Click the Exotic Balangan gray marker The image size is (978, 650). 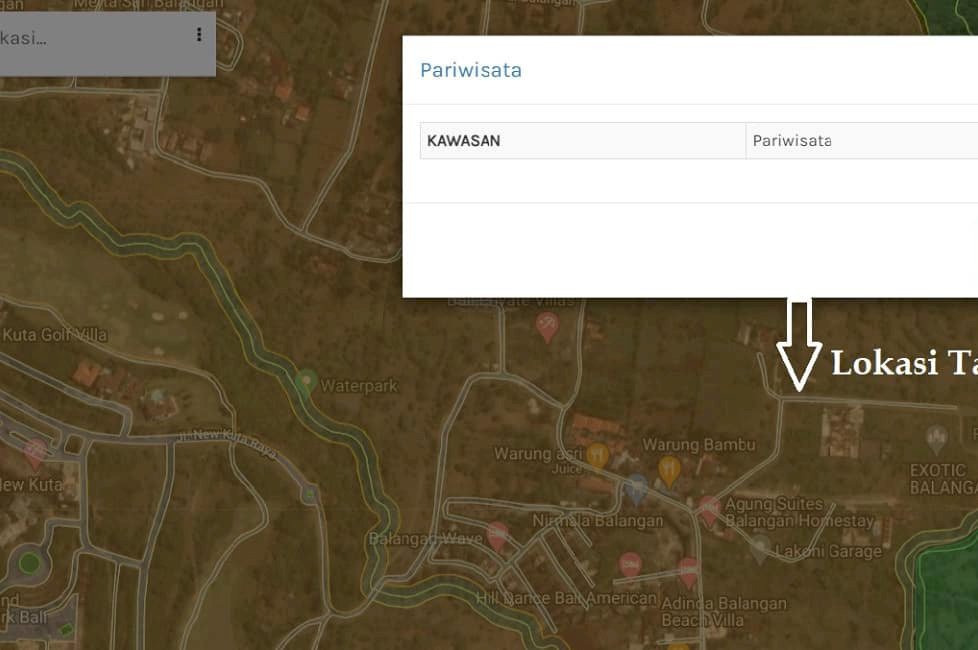936,437
